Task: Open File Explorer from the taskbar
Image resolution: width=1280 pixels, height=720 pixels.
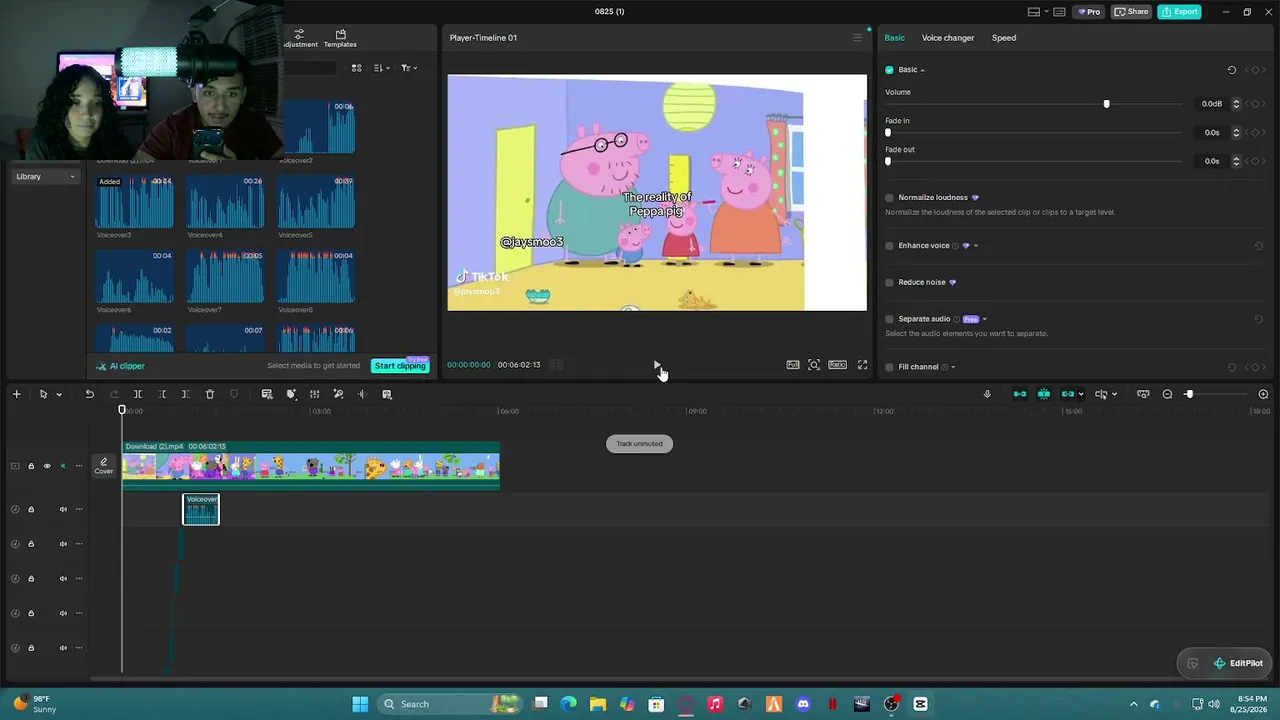Action: [598, 704]
